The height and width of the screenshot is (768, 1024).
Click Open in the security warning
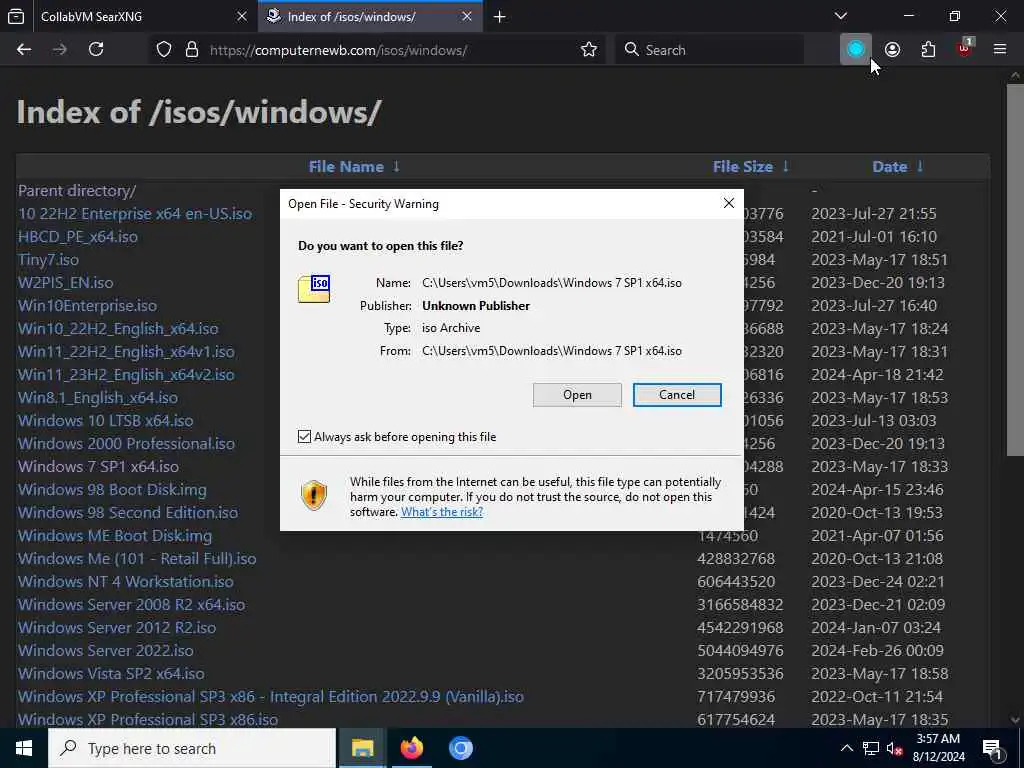pyautogui.click(x=577, y=395)
